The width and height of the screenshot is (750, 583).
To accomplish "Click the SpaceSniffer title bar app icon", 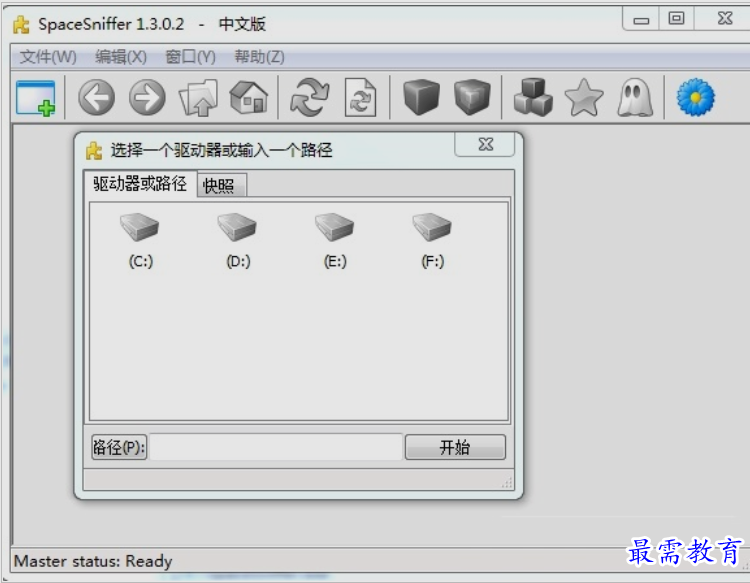I will coord(21,24).
